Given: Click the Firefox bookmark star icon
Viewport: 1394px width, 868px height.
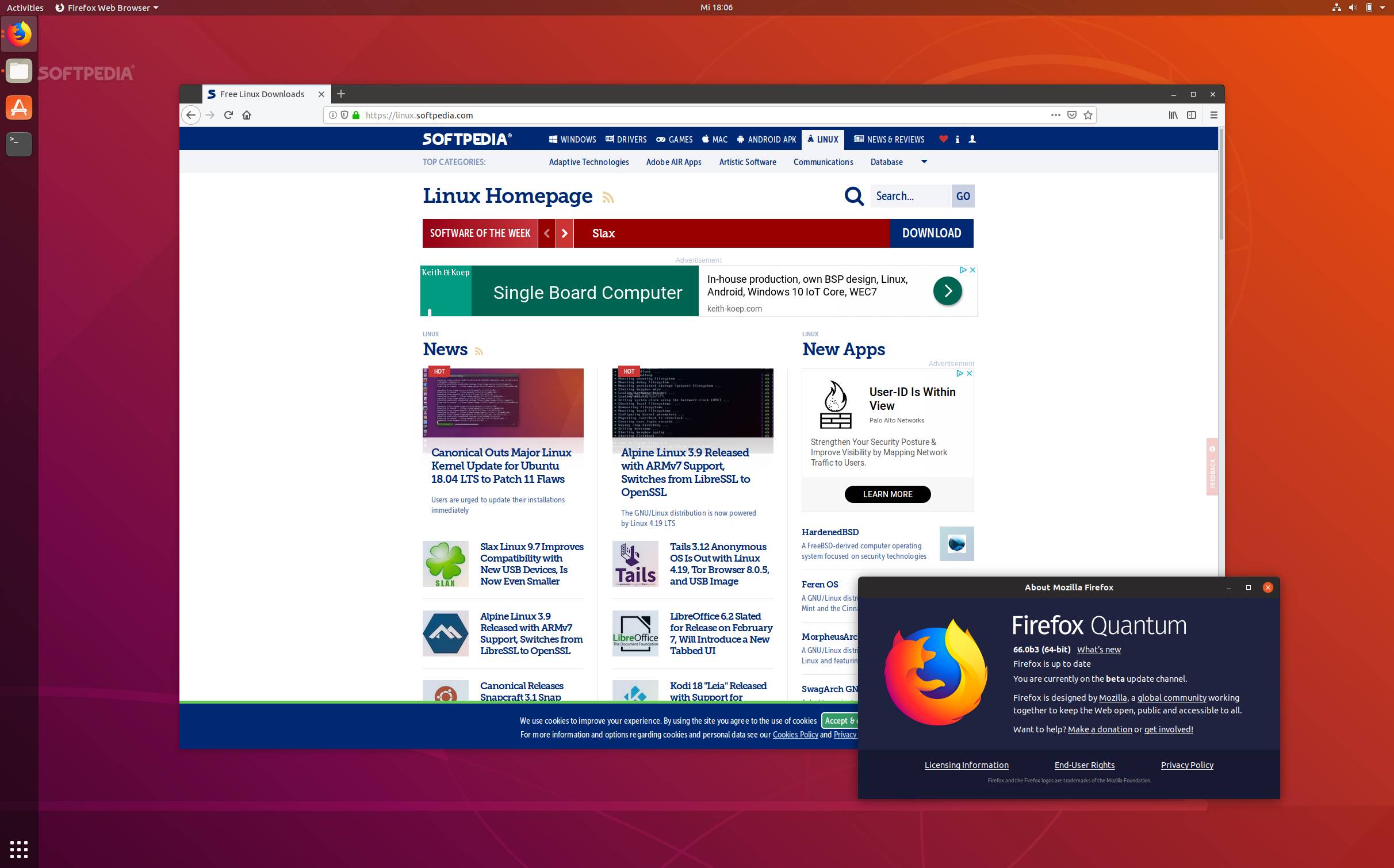Looking at the screenshot, I should (x=1089, y=115).
